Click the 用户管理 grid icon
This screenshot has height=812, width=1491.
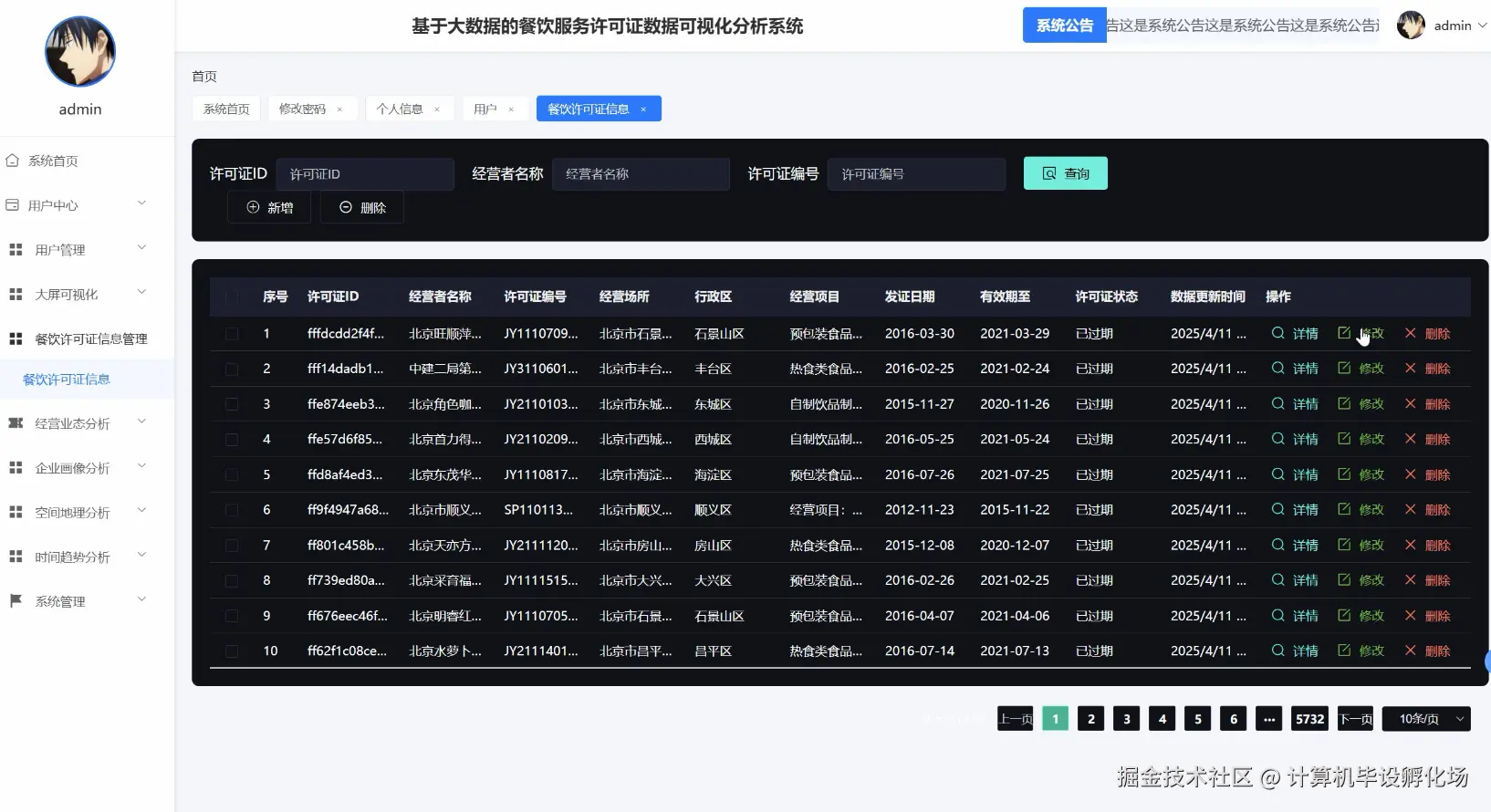click(x=16, y=249)
